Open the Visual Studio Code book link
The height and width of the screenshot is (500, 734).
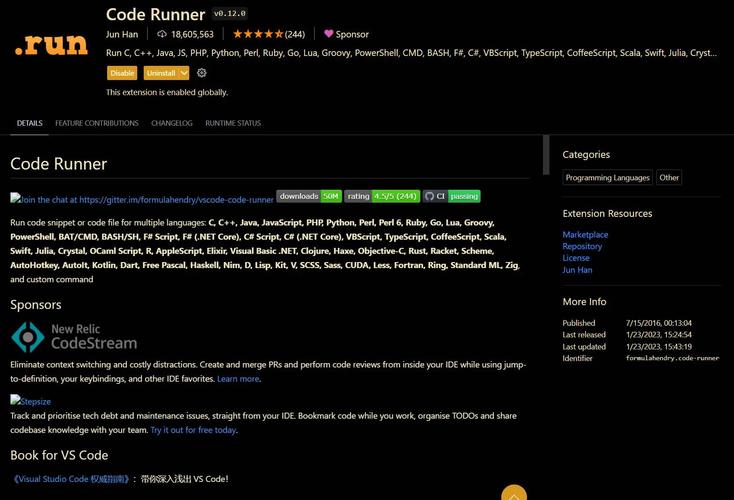click(x=70, y=479)
